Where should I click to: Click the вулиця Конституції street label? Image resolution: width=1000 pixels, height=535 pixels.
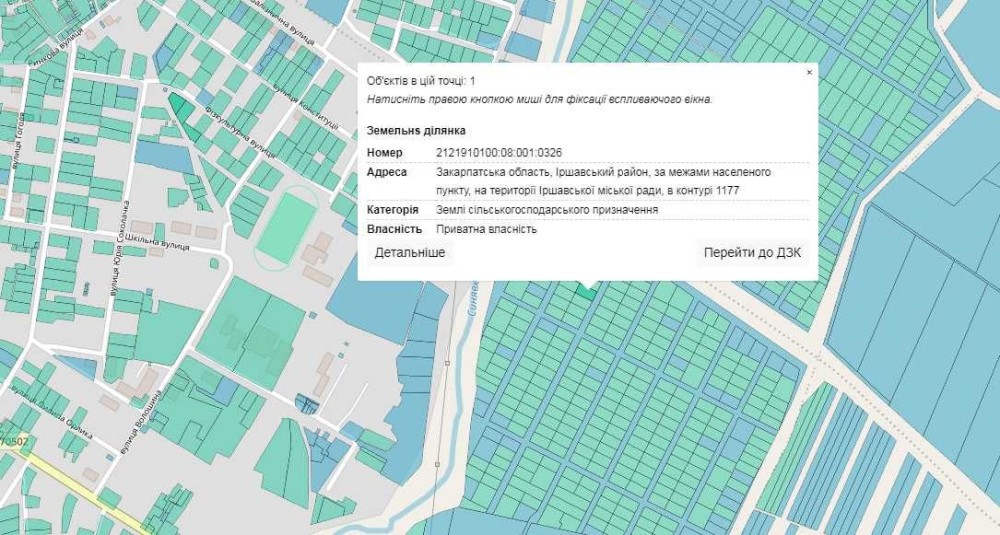tap(305, 105)
